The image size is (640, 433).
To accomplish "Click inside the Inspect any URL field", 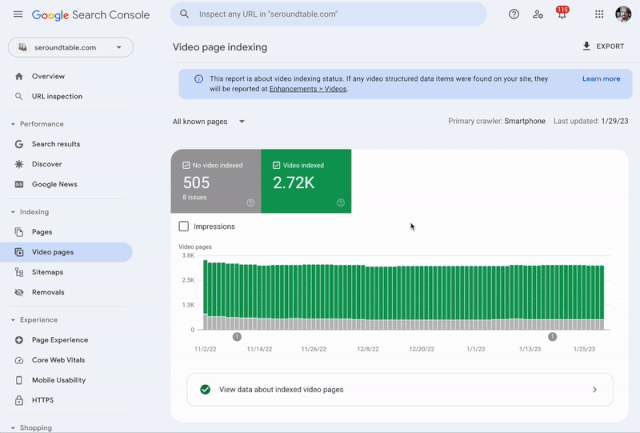I will [x=329, y=14].
